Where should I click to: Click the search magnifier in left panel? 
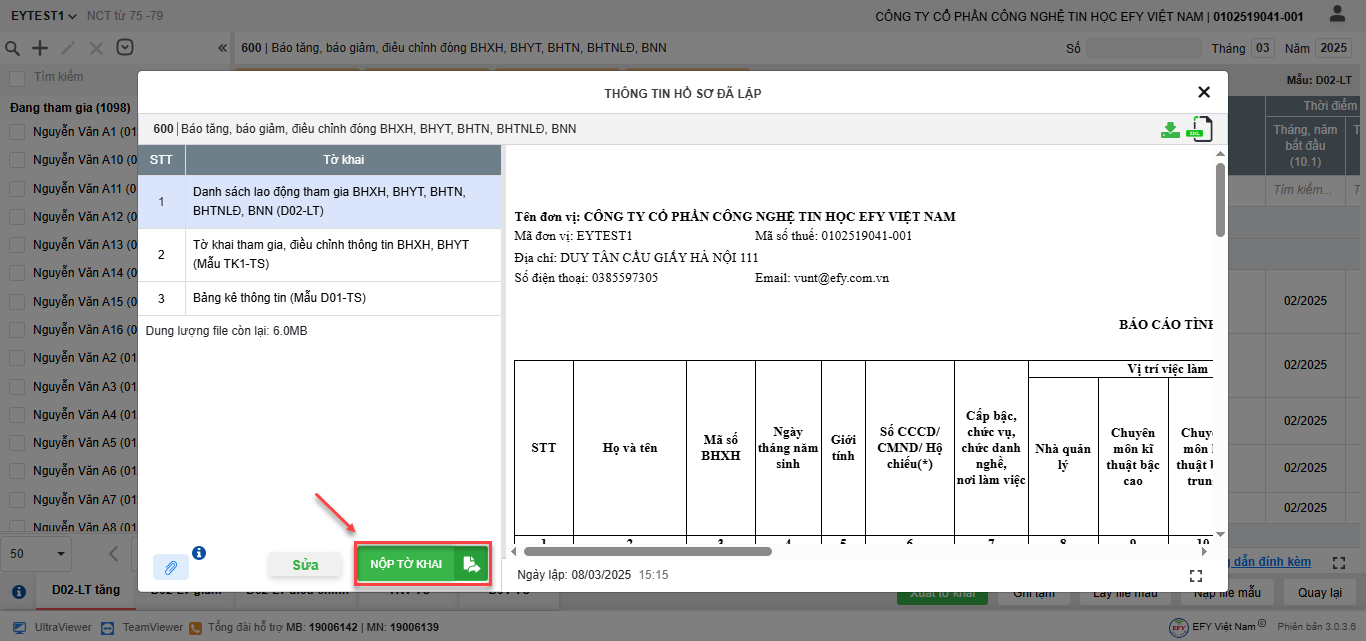click(13, 48)
